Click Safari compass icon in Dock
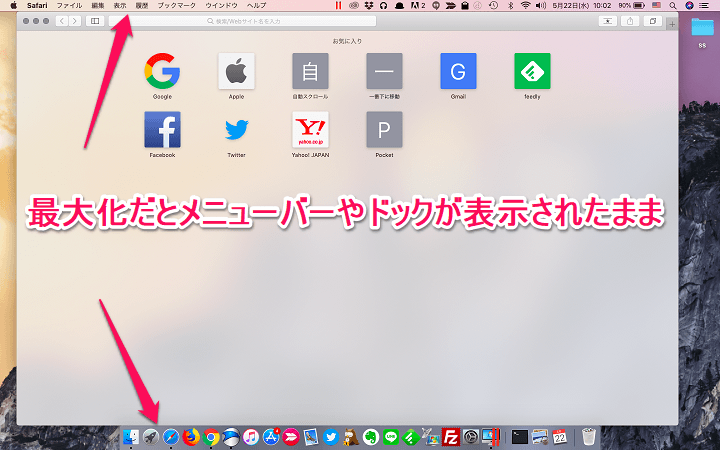 click(171, 437)
